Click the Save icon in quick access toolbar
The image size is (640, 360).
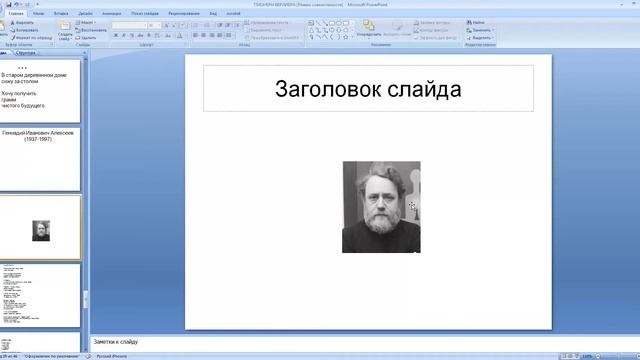tap(9, 4)
